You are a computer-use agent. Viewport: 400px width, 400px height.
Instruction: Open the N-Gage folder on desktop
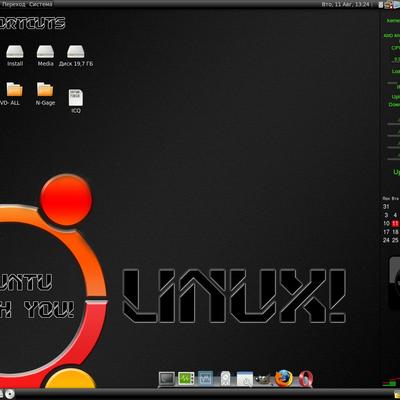click(x=45, y=94)
